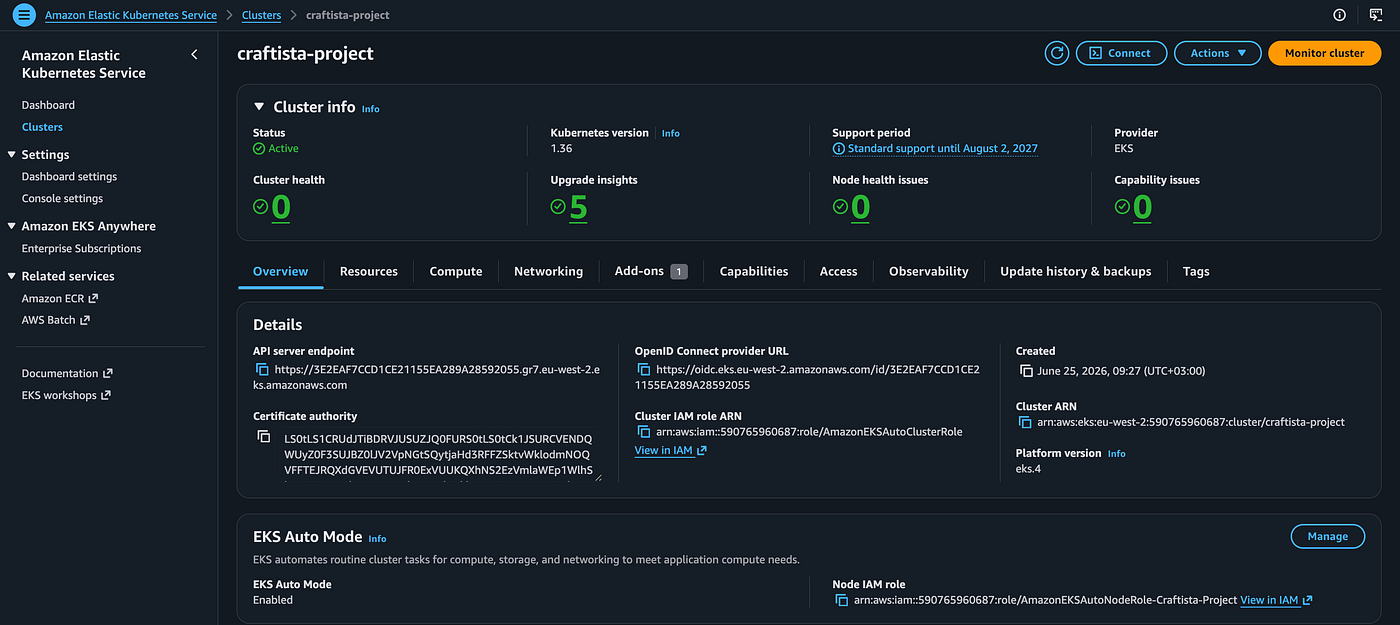This screenshot has width=1400, height=625.
Task: Open the AWS Batch external link
Action: tap(56, 321)
